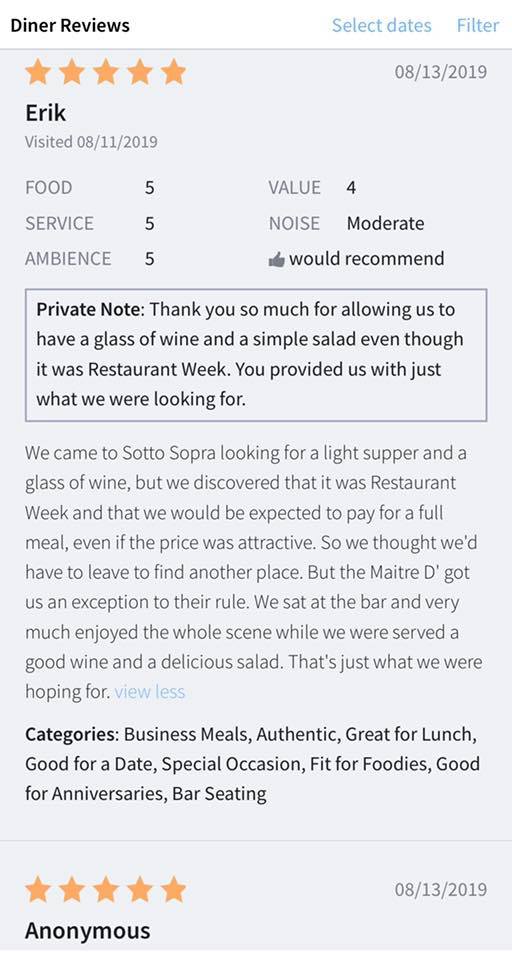Click second star in Erik's review

click(x=72, y=72)
